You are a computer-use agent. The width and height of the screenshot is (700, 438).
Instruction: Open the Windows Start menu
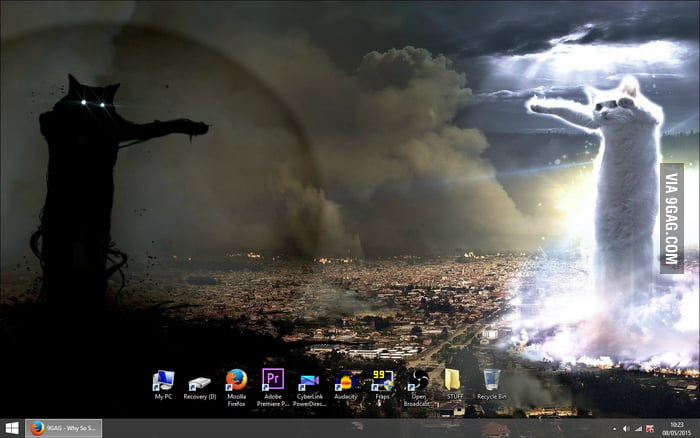pyautogui.click(x=12, y=428)
